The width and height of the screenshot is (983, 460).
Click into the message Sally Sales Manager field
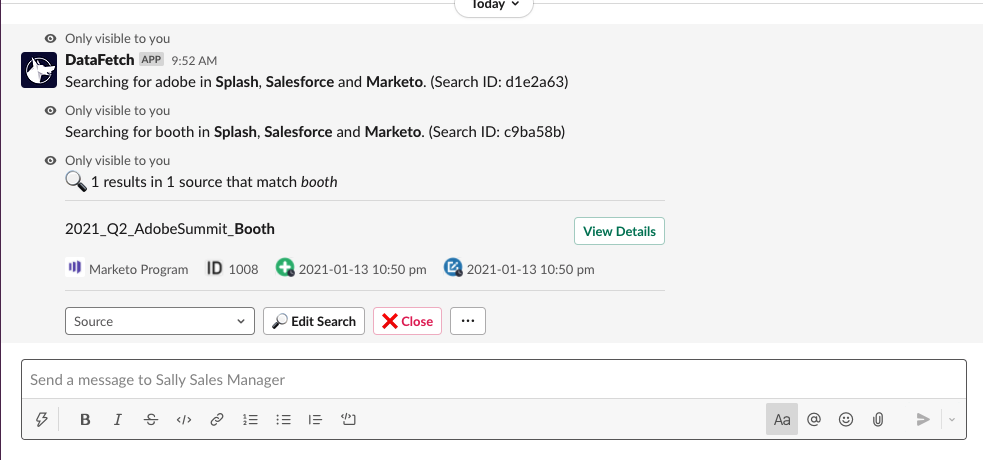[x=490, y=380]
